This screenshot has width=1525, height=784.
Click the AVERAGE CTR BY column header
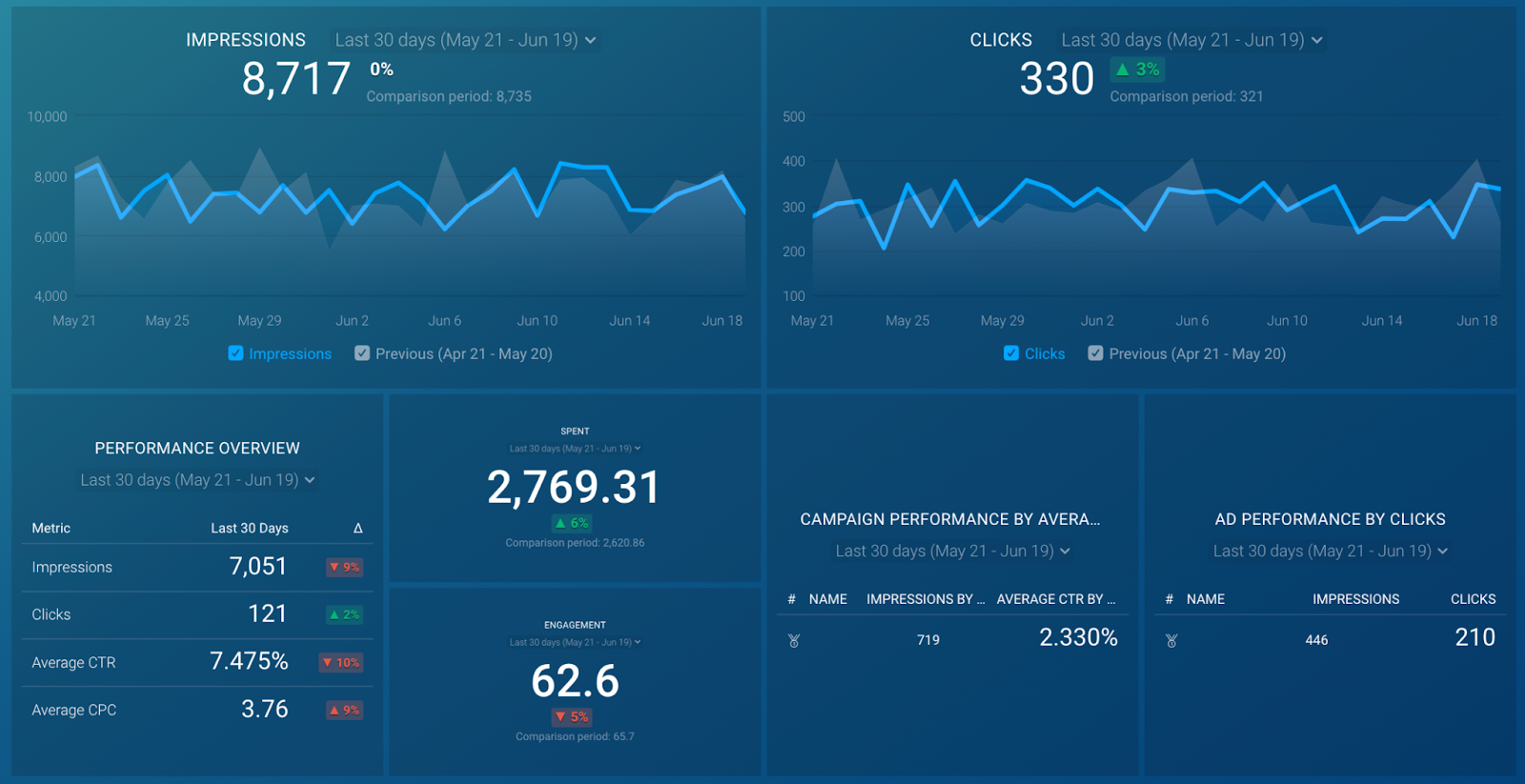(x=1056, y=599)
